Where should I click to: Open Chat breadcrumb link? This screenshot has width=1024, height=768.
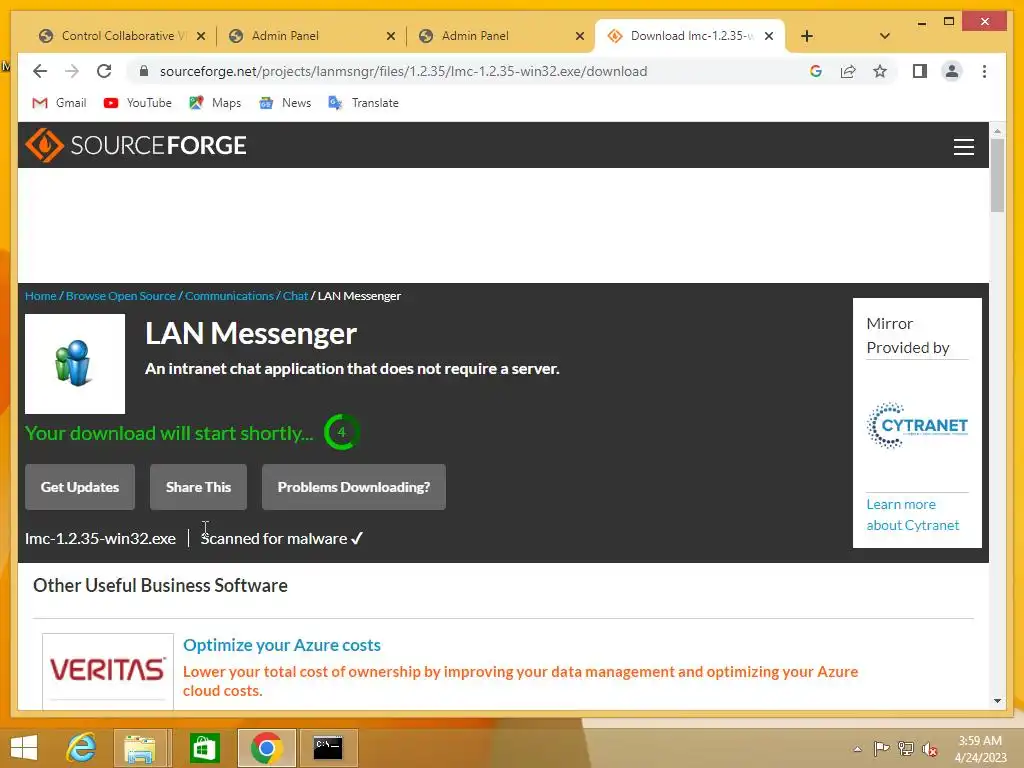click(295, 296)
